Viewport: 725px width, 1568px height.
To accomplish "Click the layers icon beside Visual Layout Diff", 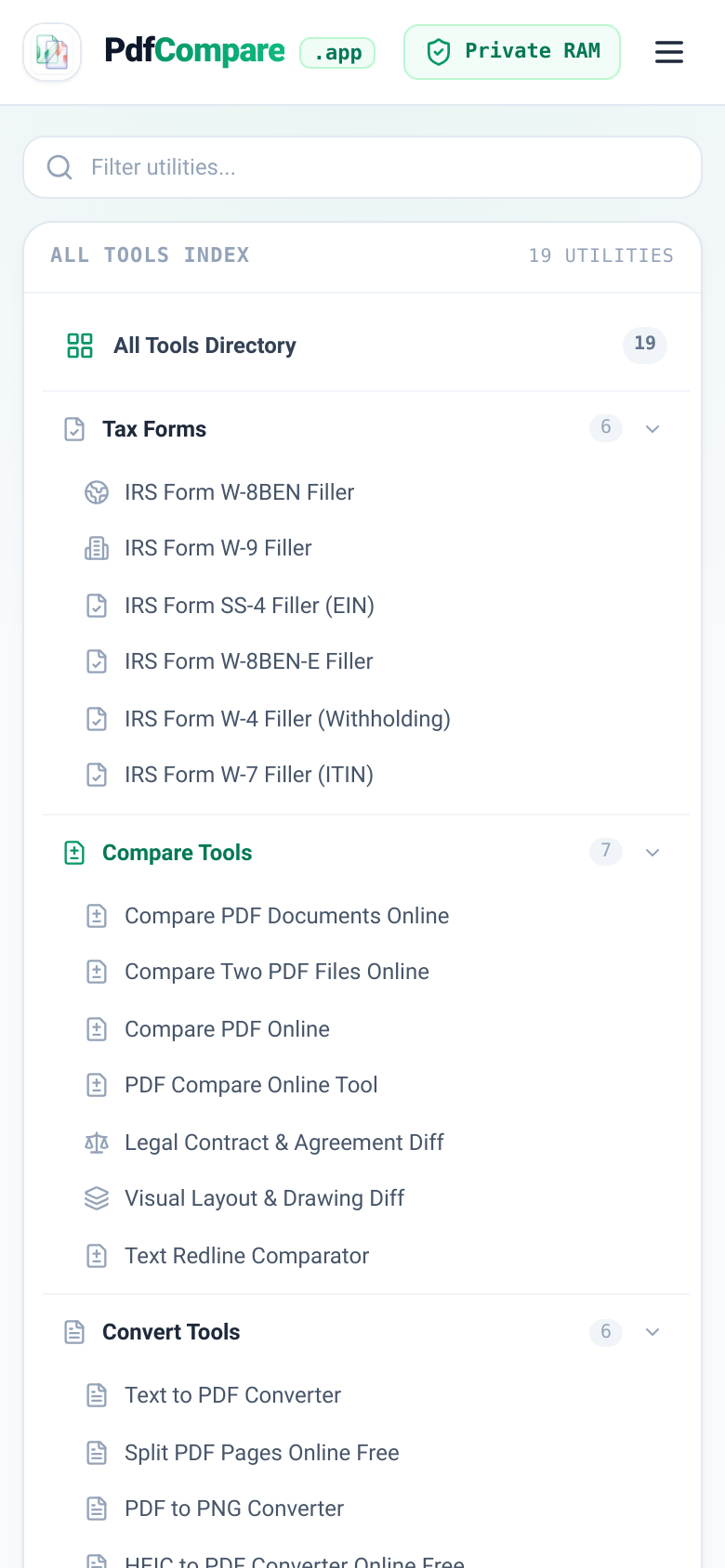I will pos(97,1198).
